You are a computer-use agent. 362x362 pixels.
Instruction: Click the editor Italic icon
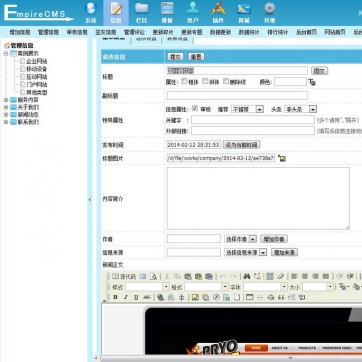tap(126, 297)
